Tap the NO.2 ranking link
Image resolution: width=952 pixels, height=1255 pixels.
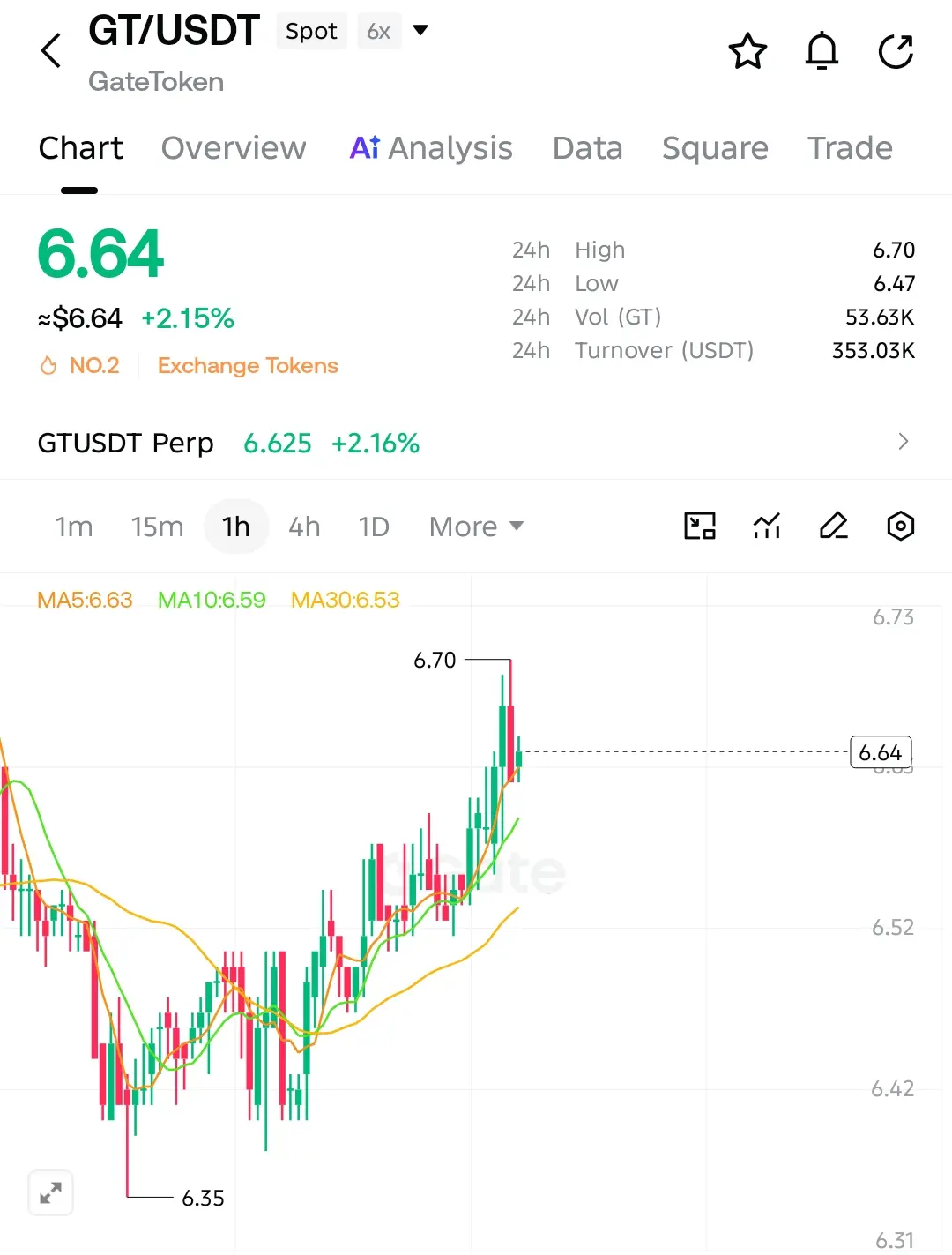tap(94, 365)
